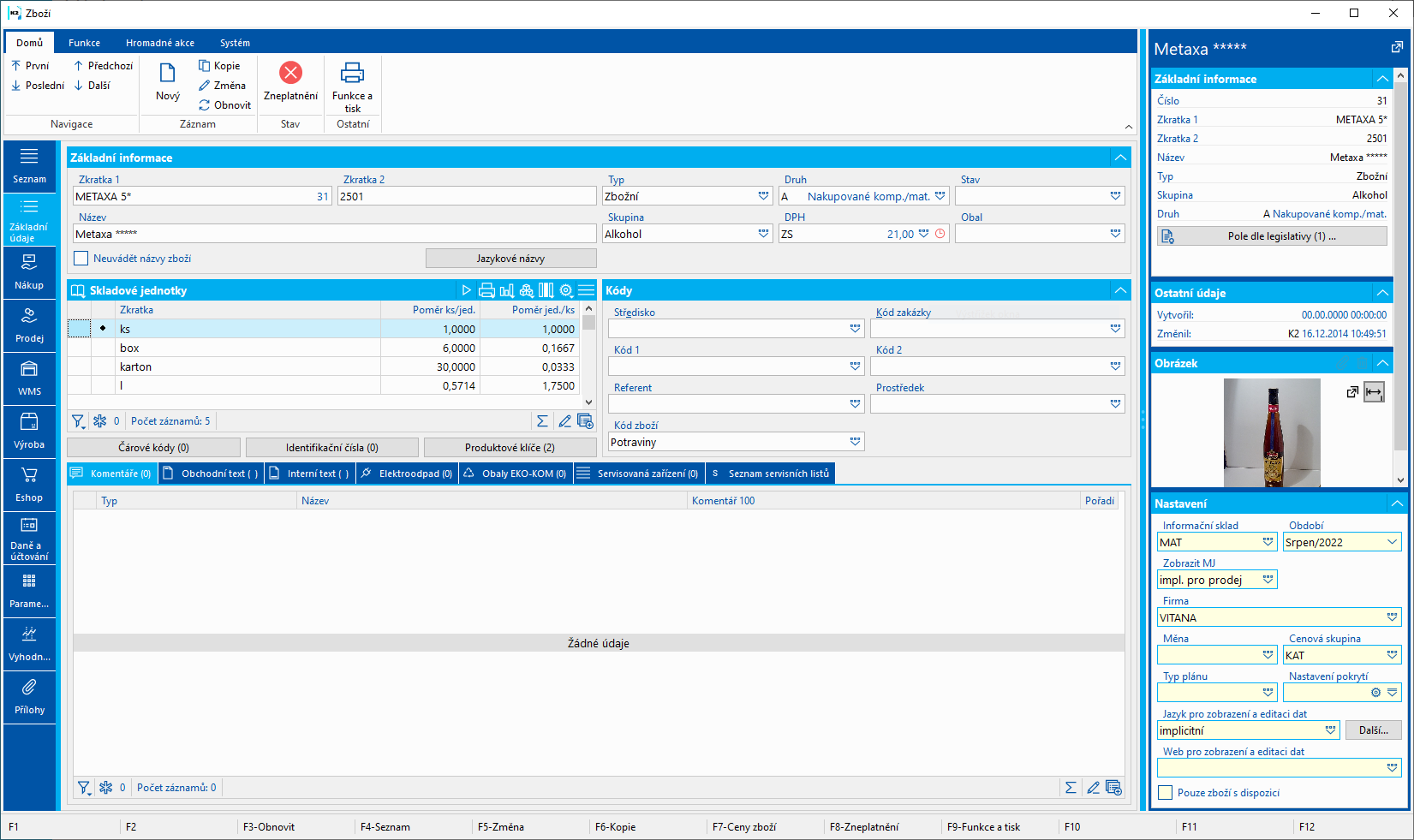The image size is (1414, 840).
Task: Open Produktové klíče (2) button
Action: click(x=510, y=448)
